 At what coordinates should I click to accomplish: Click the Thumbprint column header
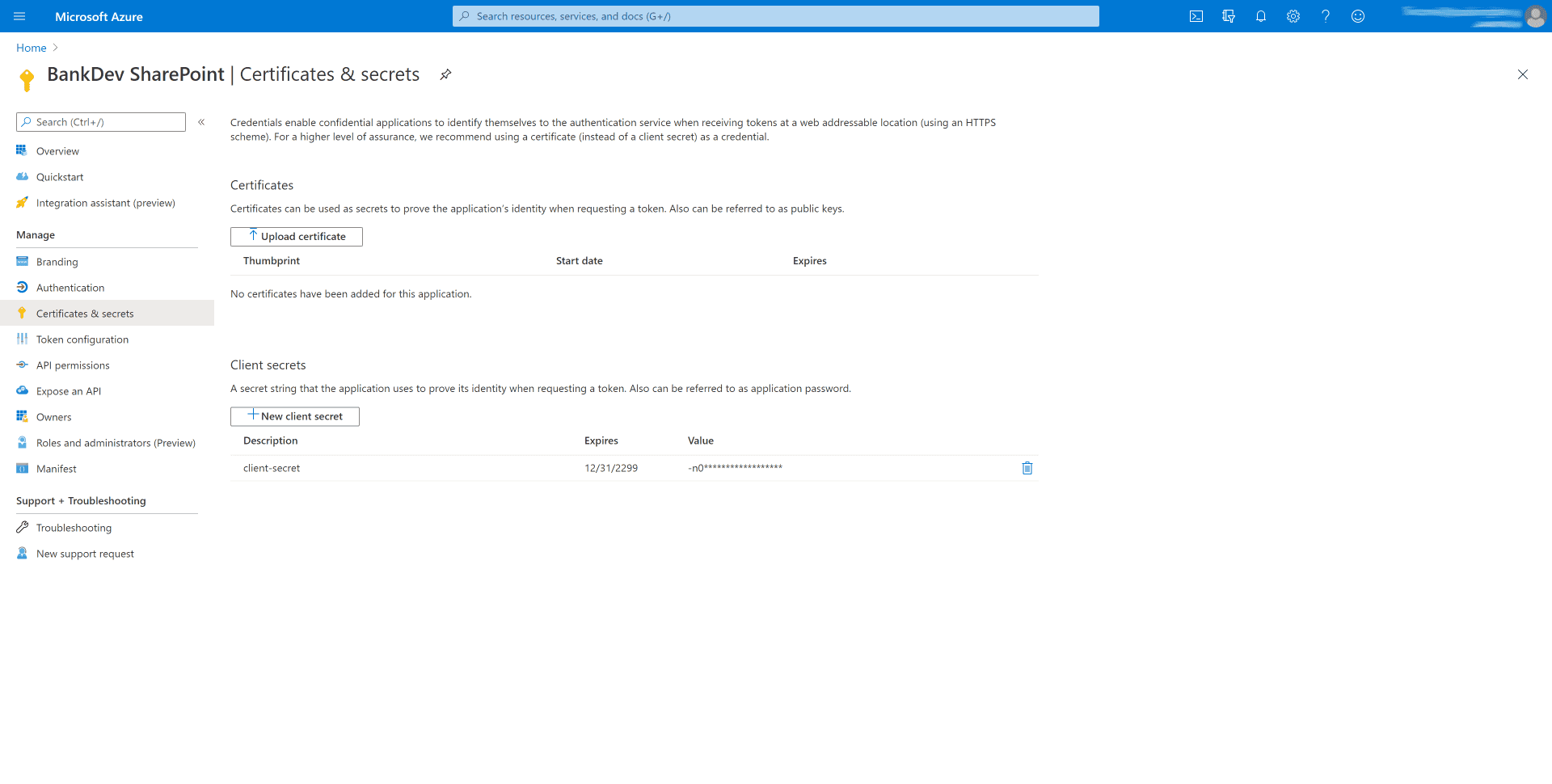pyautogui.click(x=272, y=261)
